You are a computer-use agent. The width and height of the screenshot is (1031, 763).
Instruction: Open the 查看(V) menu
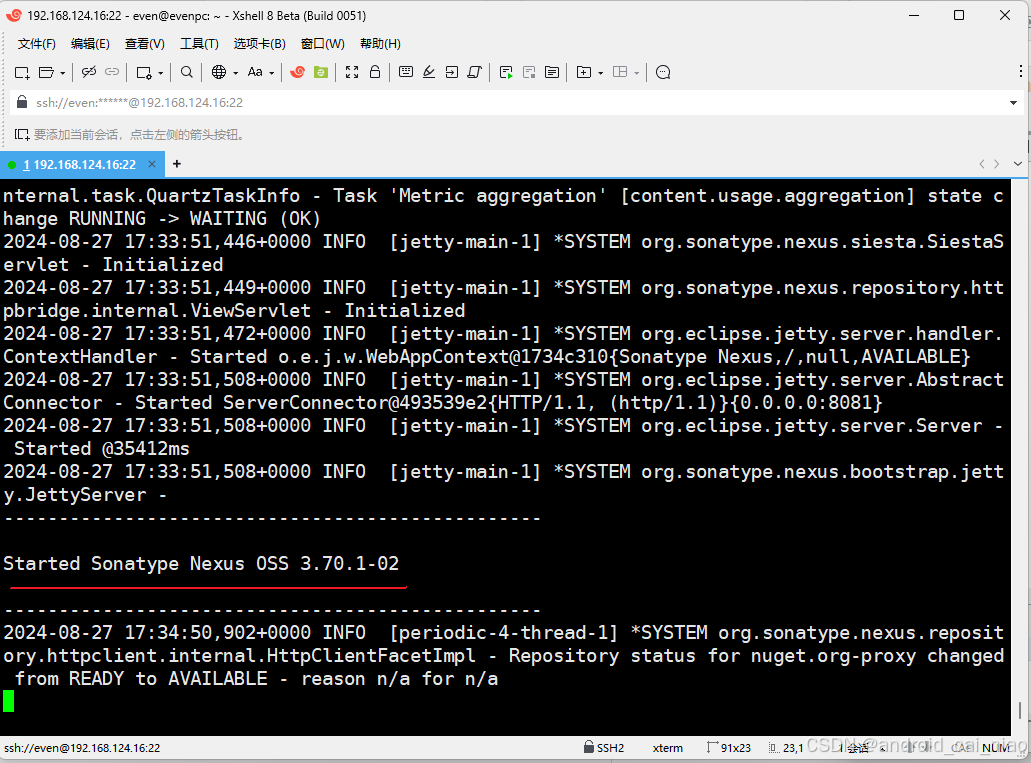(x=145, y=44)
